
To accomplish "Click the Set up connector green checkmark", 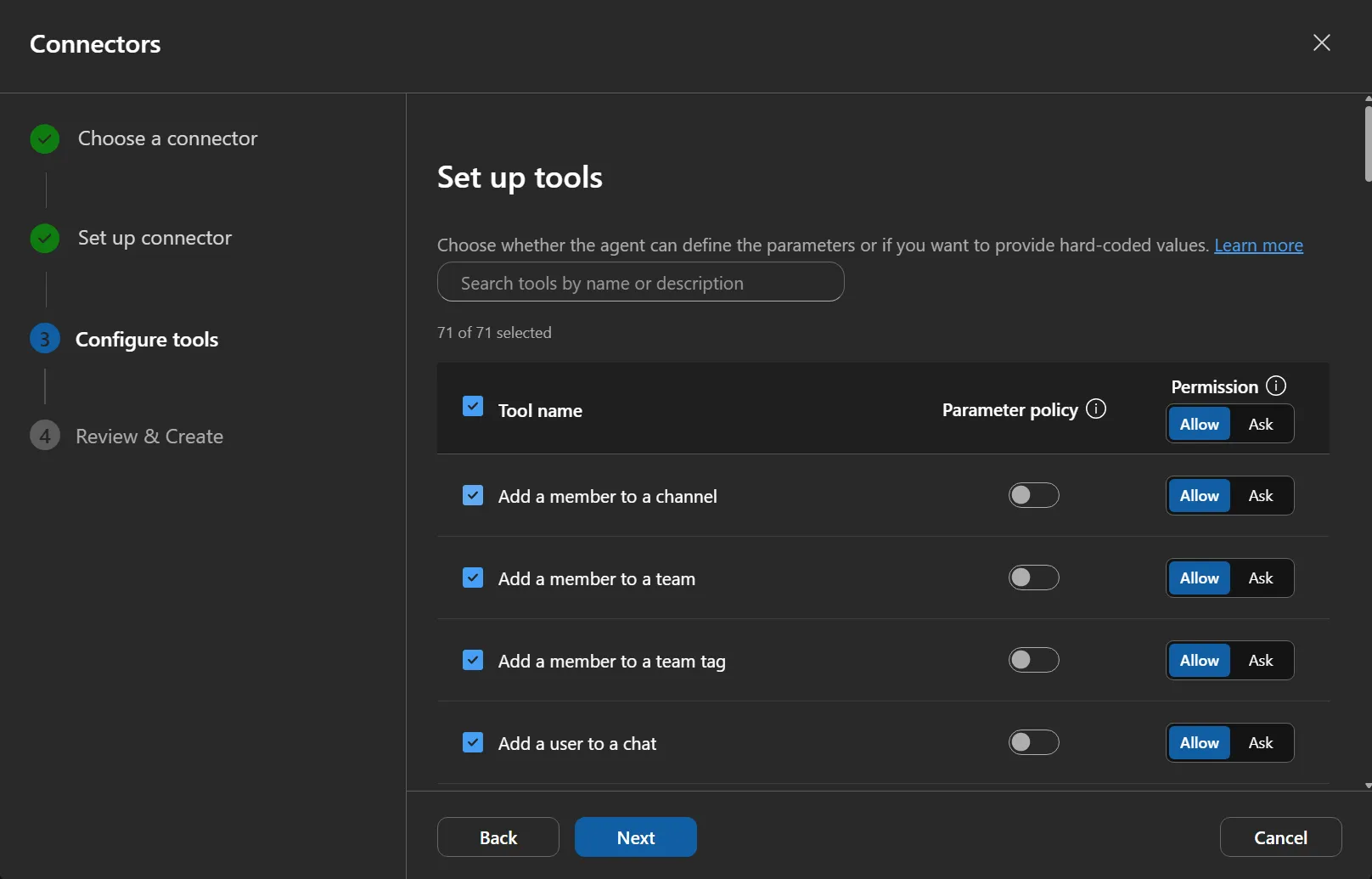I will click(x=45, y=238).
